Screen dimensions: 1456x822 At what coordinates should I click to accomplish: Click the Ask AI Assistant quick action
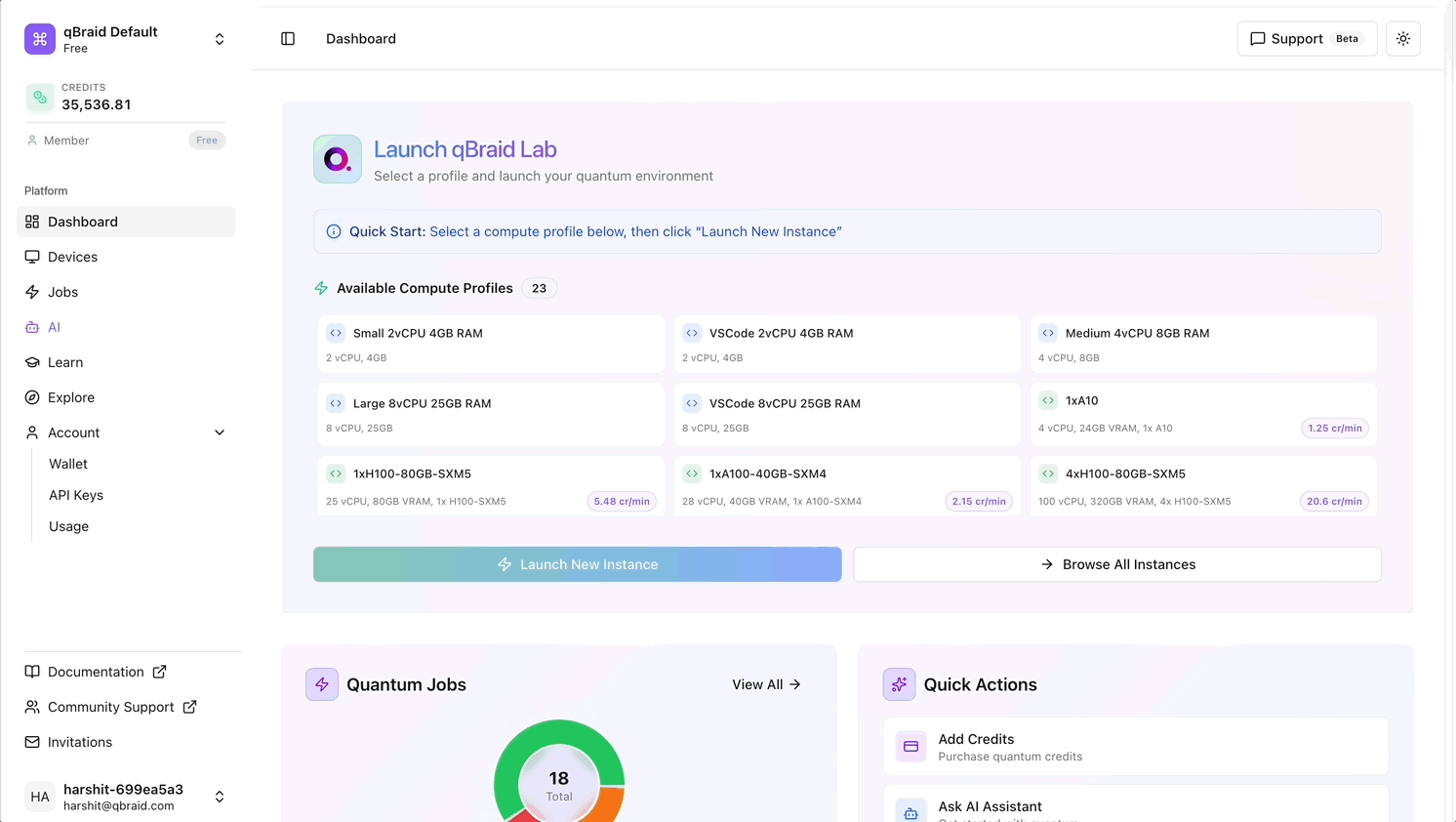point(1136,804)
